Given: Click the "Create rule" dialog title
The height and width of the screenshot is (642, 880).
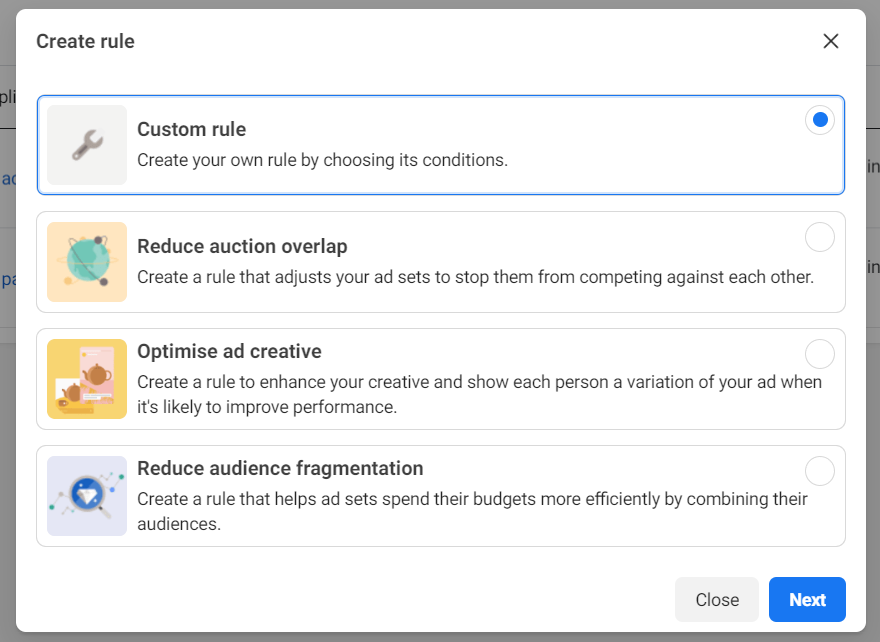Looking at the screenshot, I should pos(85,41).
